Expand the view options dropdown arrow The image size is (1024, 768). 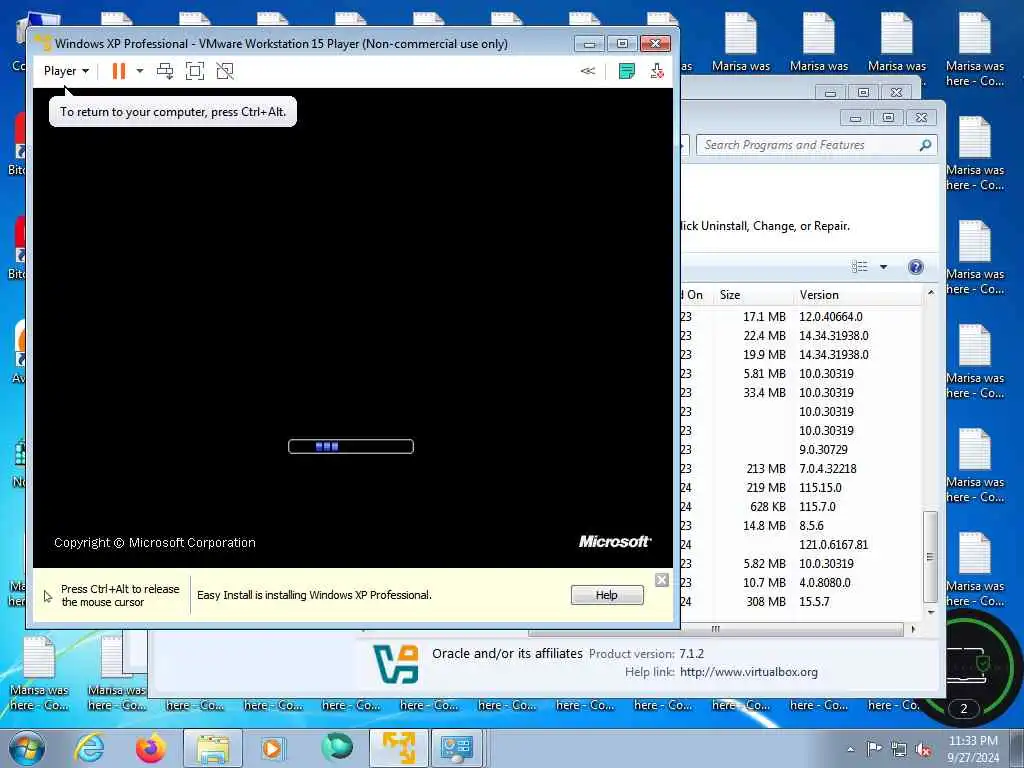pos(884,266)
